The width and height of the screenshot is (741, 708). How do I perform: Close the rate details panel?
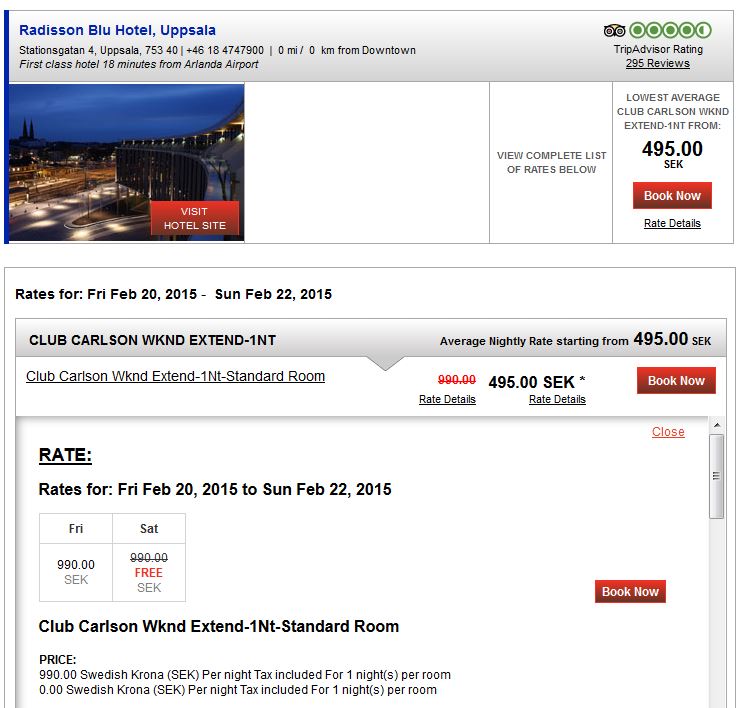coord(668,432)
